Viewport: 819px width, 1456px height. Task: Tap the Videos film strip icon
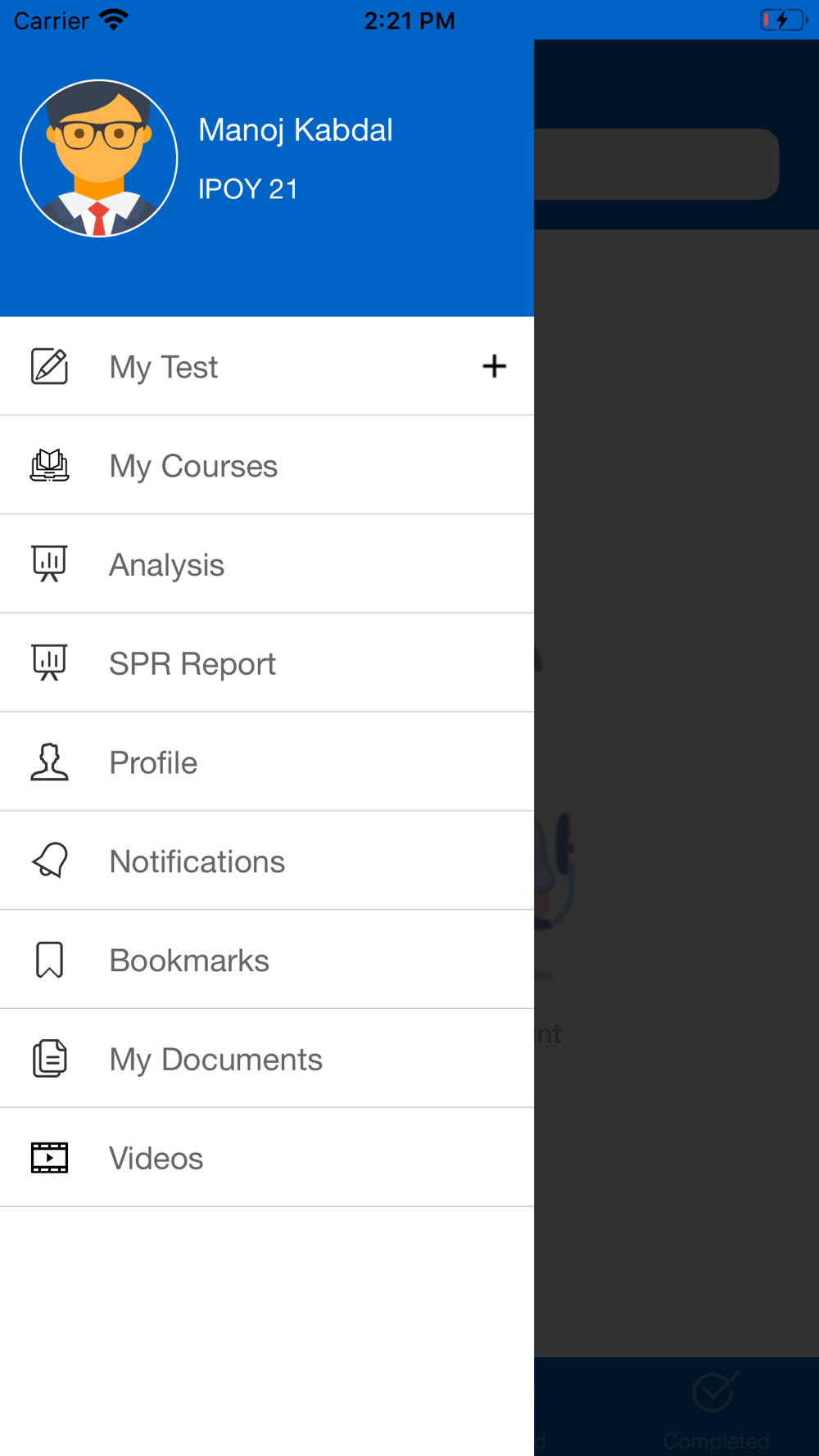[49, 1158]
